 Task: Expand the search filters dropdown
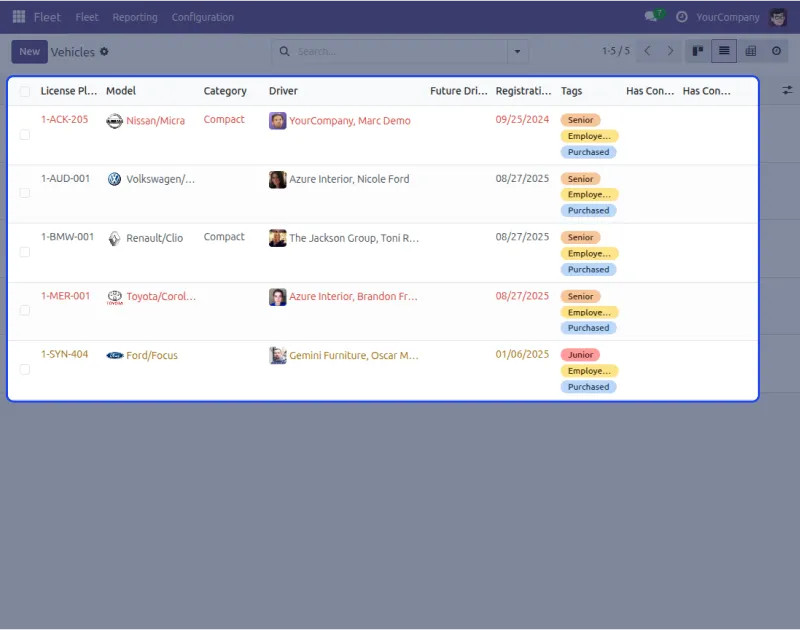[x=518, y=50]
